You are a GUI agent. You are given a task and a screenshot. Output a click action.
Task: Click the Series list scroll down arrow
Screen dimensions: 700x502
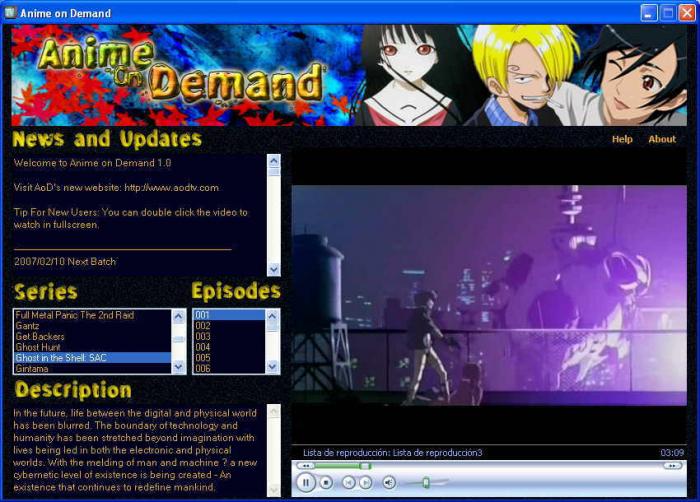179,367
